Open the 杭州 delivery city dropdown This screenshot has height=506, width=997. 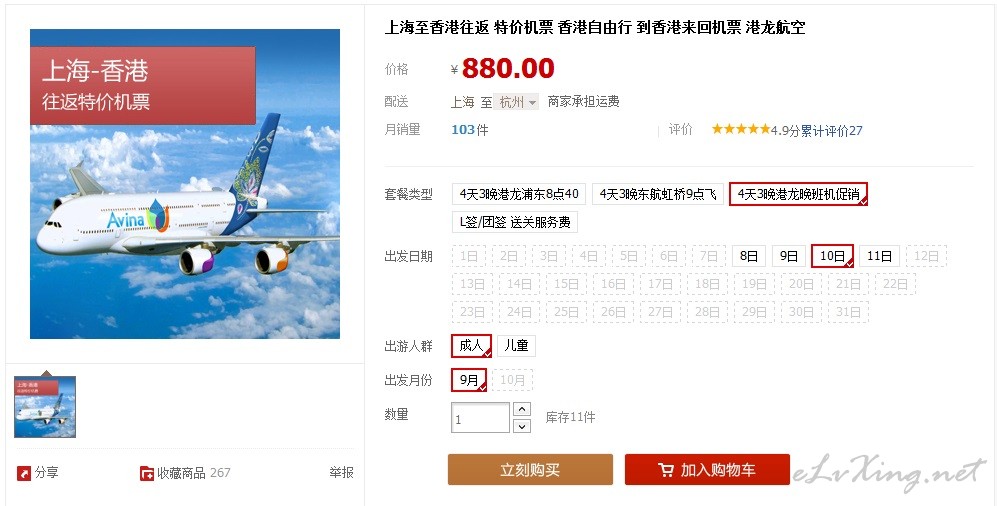(x=518, y=102)
